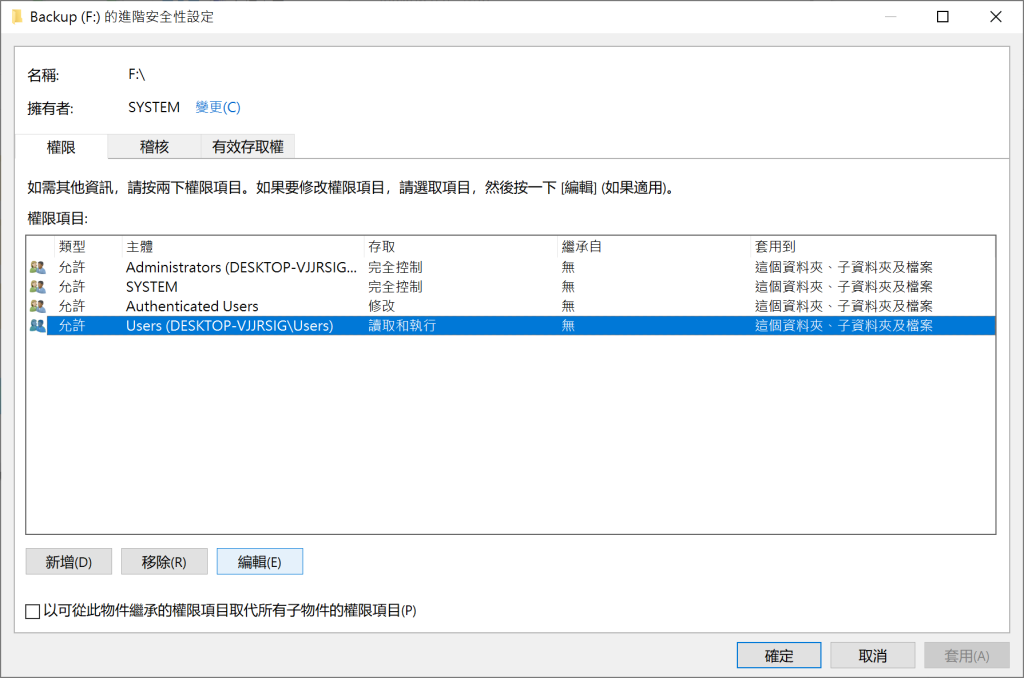Click the 變更(C) owner link
This screenshot has width=1024, height=678.
pyautogui.click(x=217, y=107)
